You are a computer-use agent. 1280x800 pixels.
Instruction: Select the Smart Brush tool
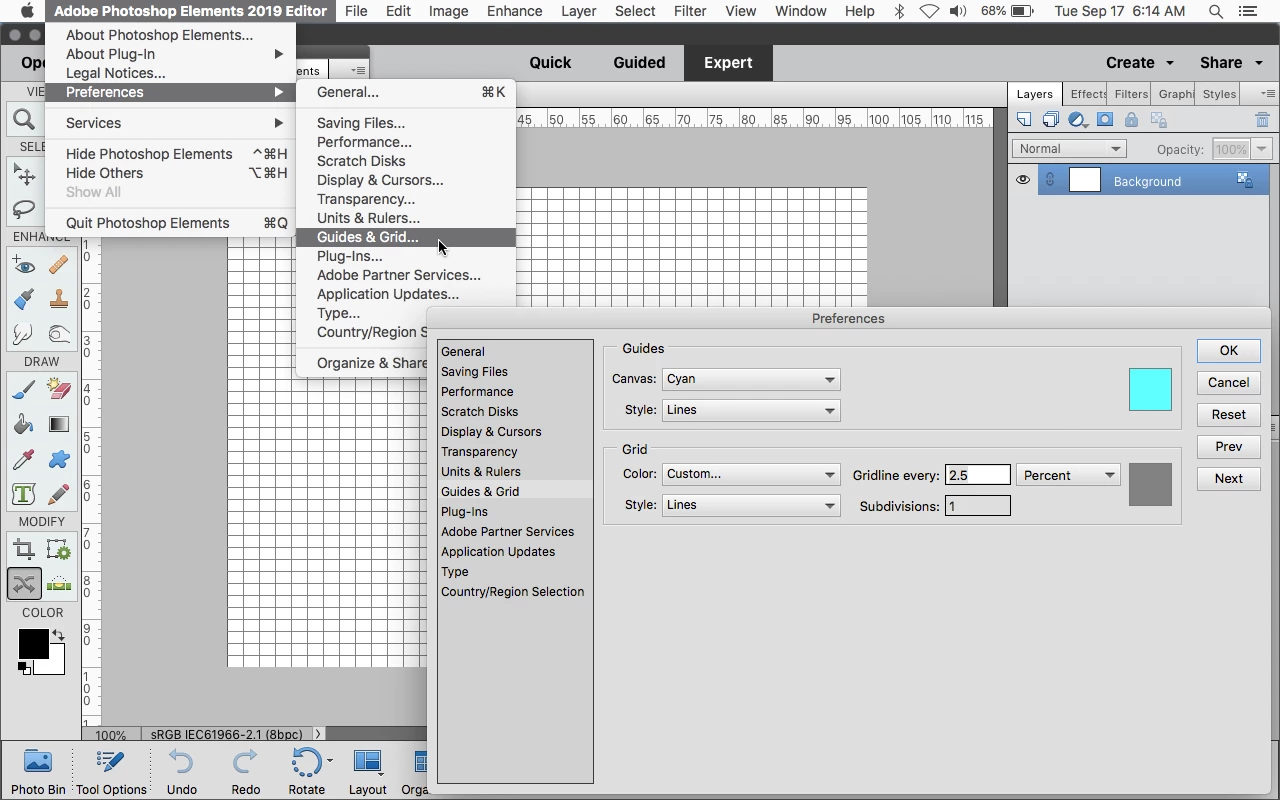24,299
